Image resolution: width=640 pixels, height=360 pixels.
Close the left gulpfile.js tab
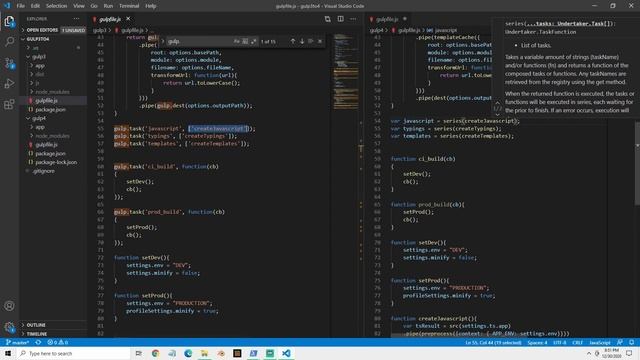(x=128, y=19)
